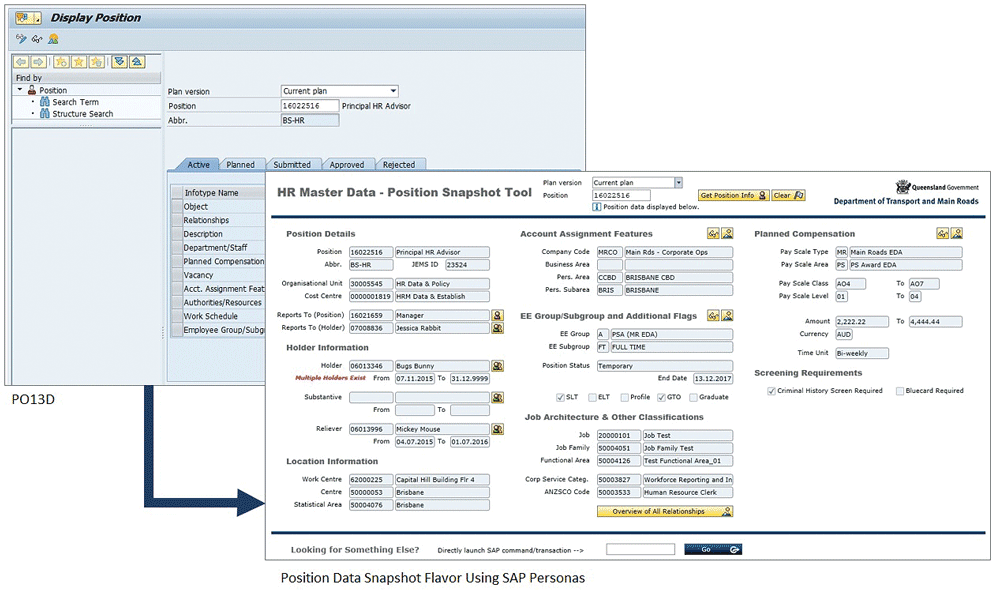This screenshot has width=1000, height=590.
Task: Click the glasses display icon in PO13D toolbar
Action: tap(37, 40)
